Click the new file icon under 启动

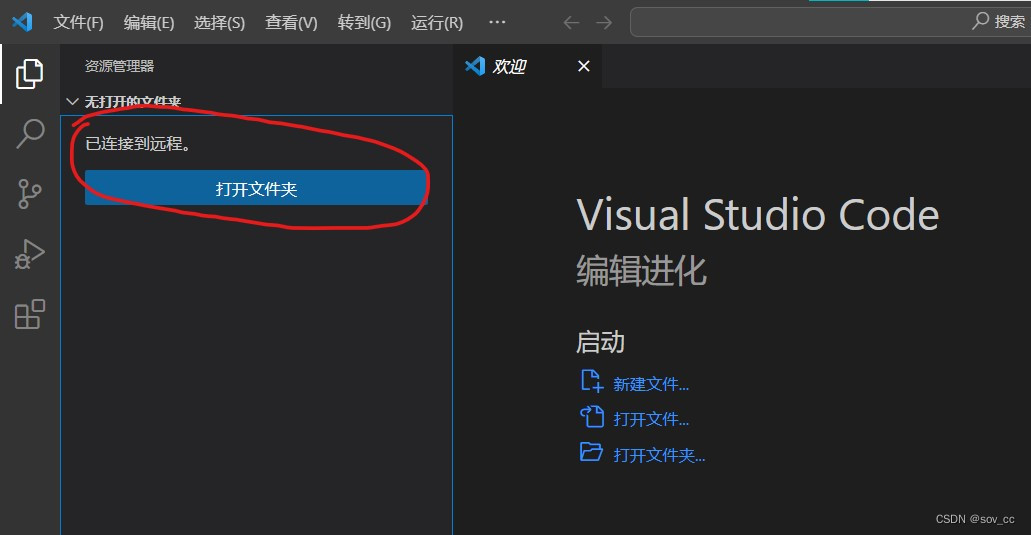point(591,381)
